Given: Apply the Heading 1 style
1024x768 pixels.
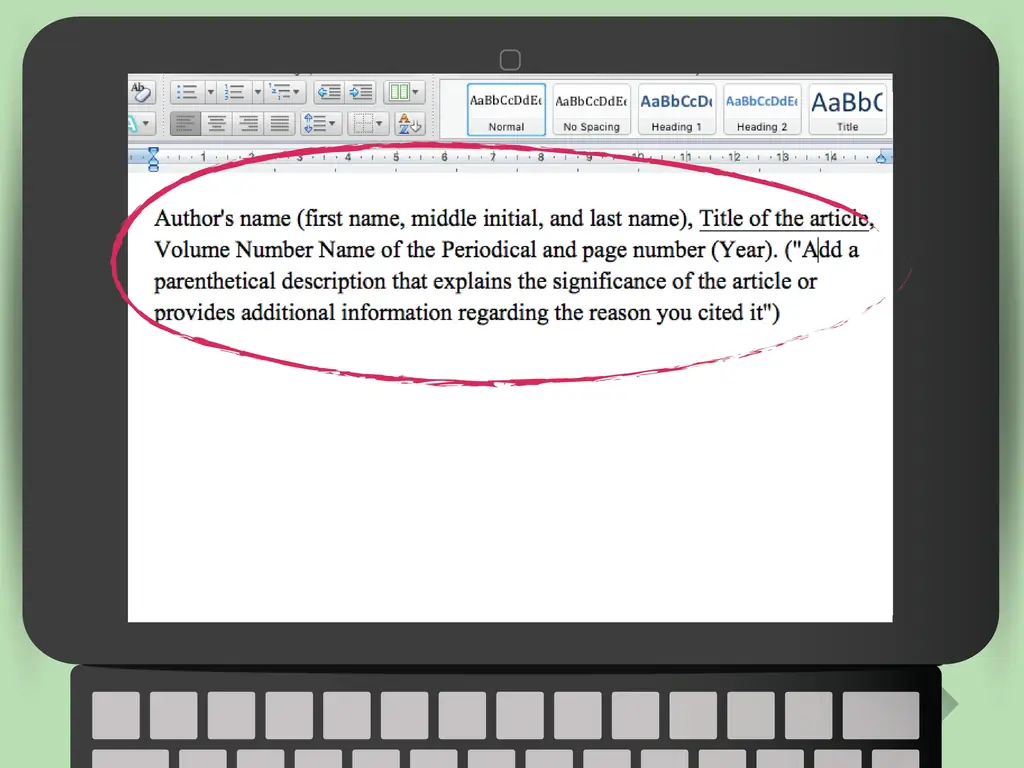Looking at the screenshot, I should (x=677, y=109).
